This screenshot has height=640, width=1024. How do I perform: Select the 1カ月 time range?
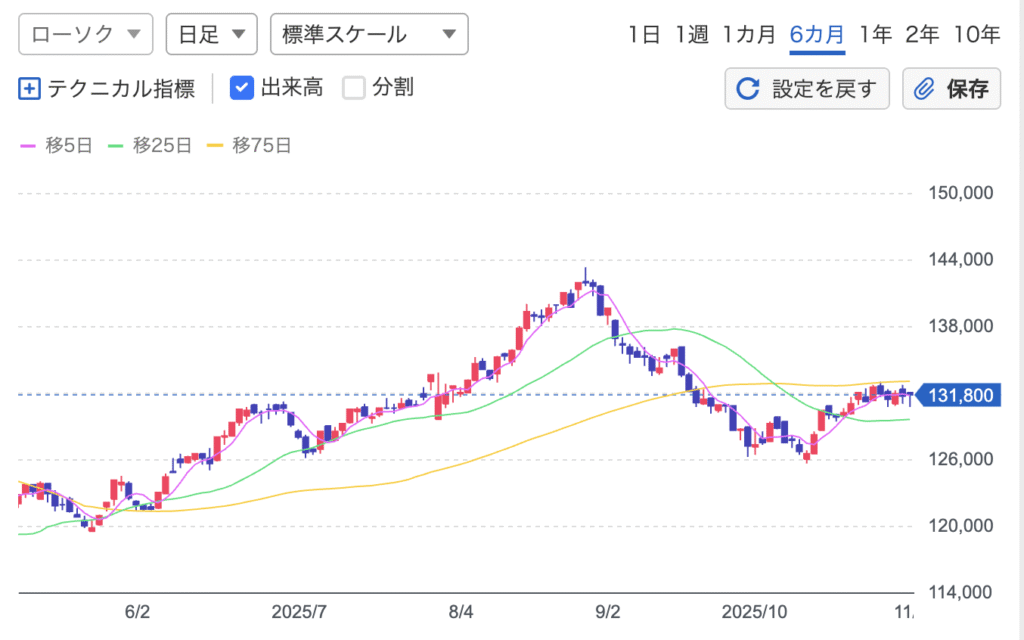click(x=749, y=34)
